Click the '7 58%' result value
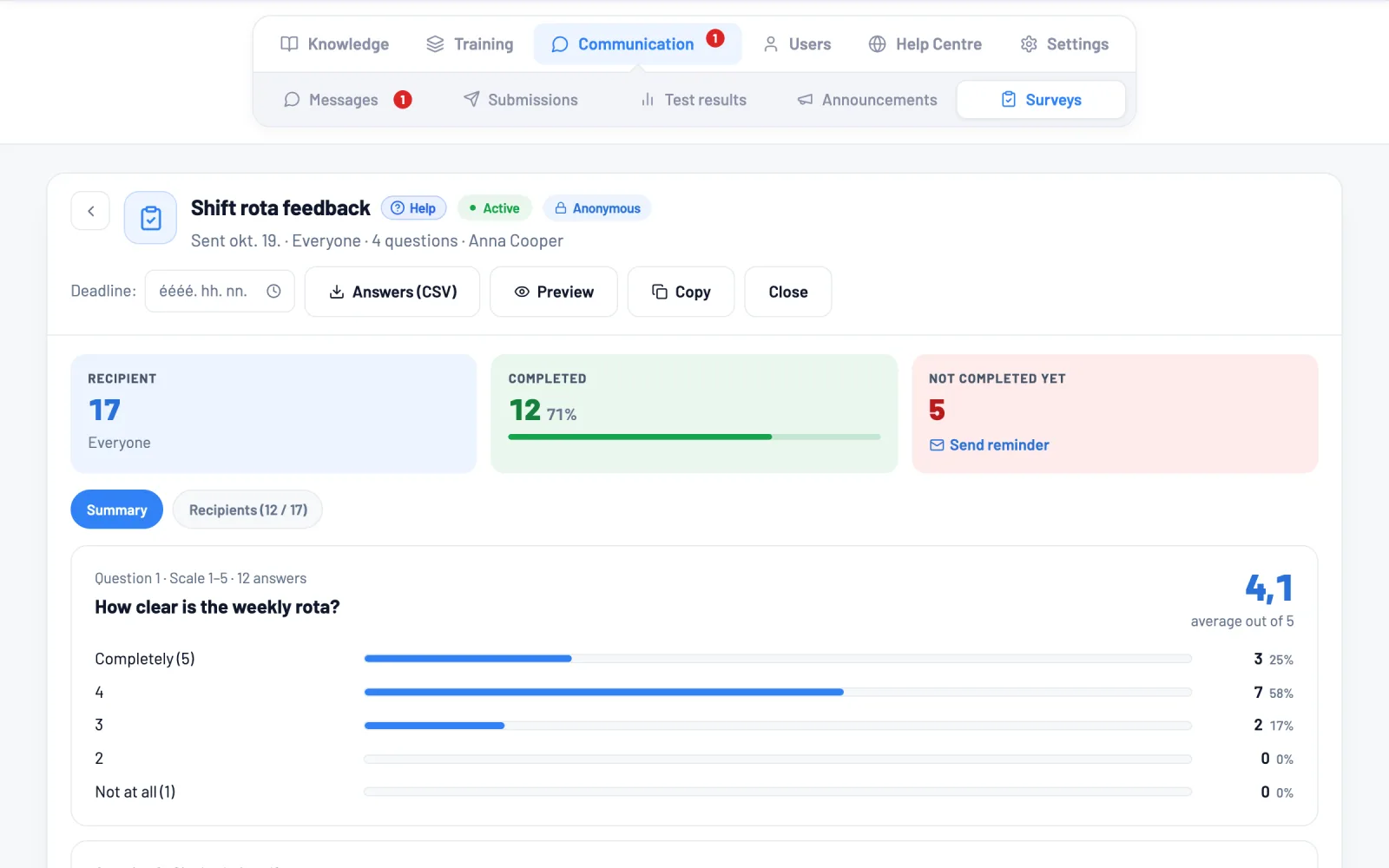1389x868 pixels. point(1274,693)
